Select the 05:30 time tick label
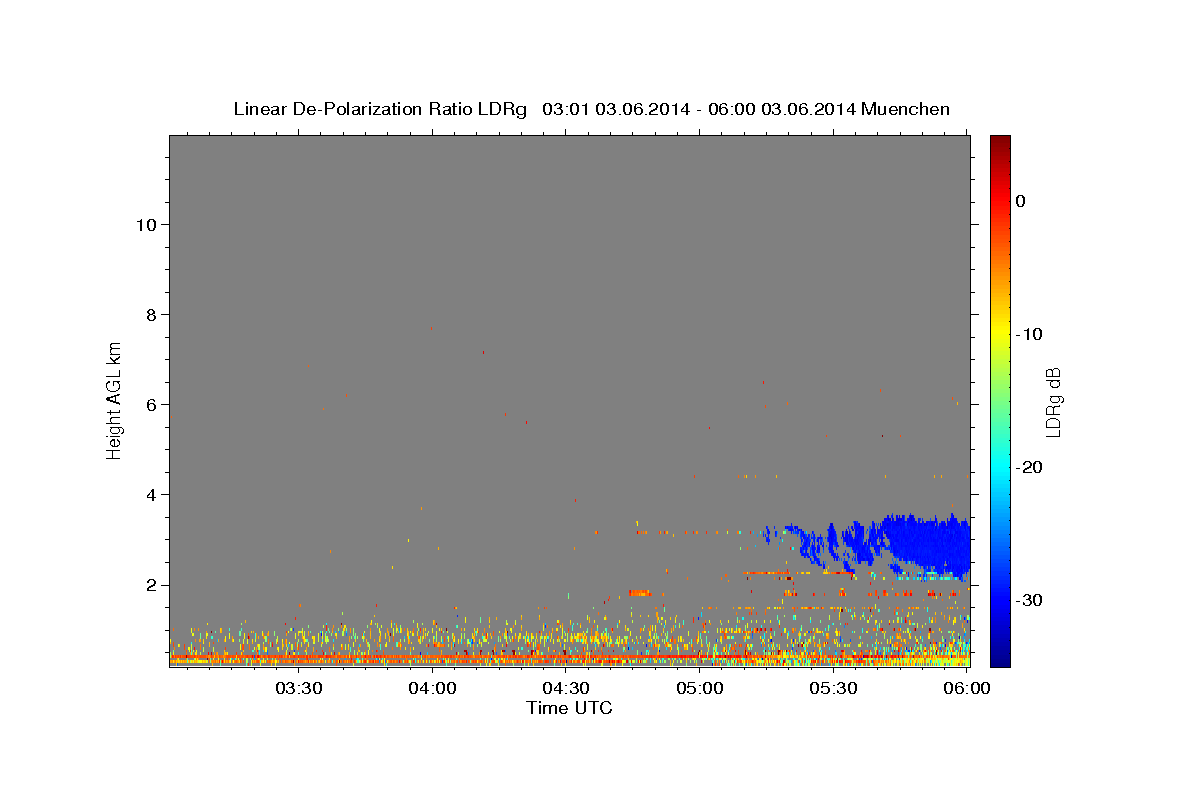 834,688
